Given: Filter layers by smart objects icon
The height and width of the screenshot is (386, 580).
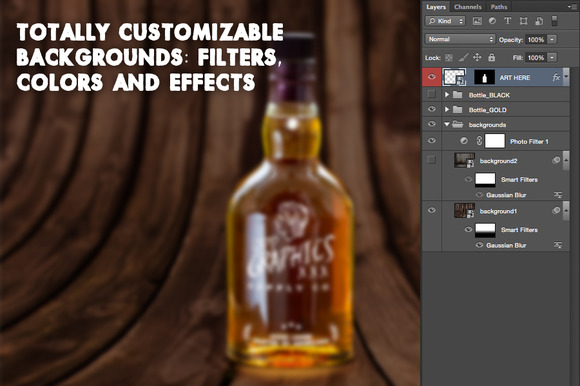Looking at the screenshot, I should click(x=539, y=21).
